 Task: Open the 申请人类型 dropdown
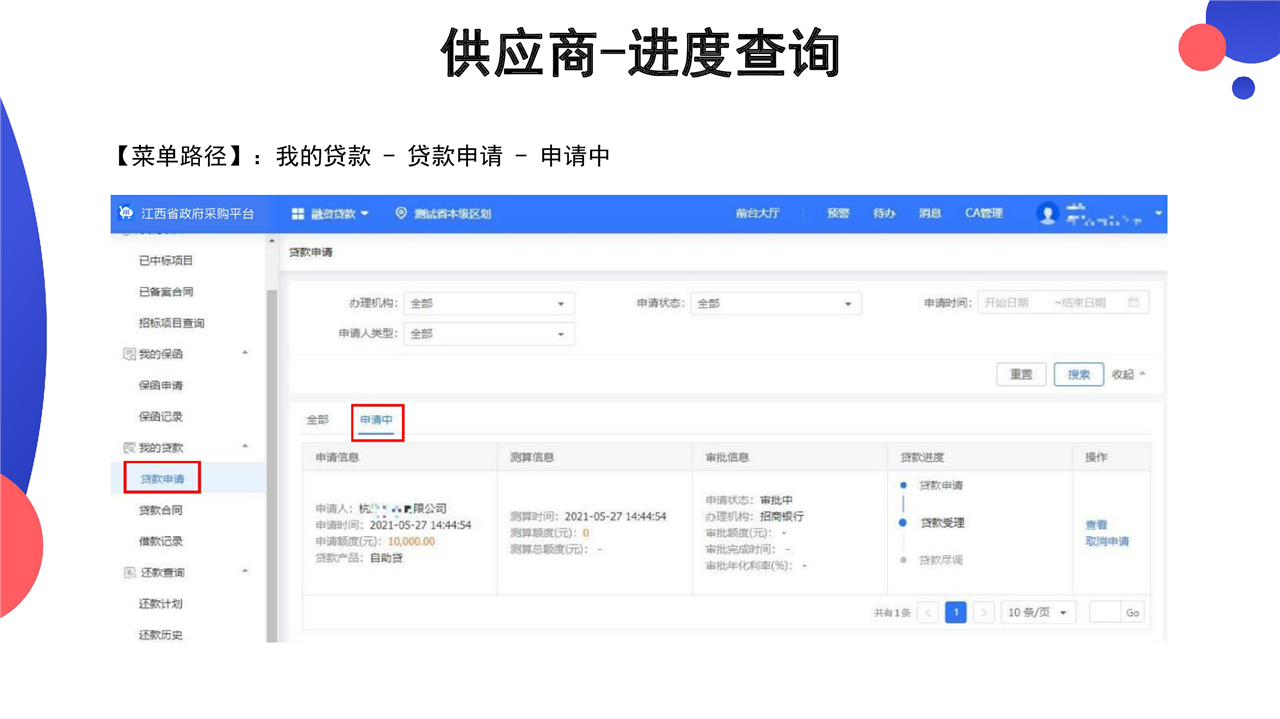(488, 334)
